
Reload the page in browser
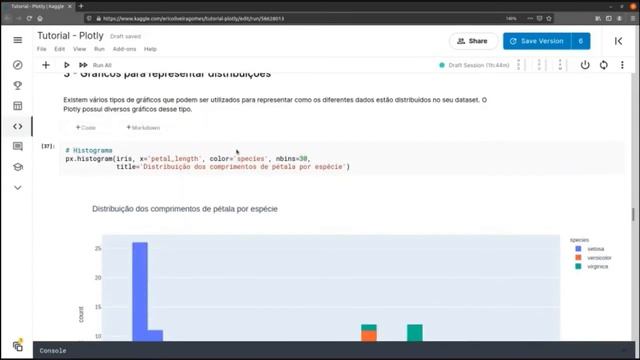coord(29,18)
